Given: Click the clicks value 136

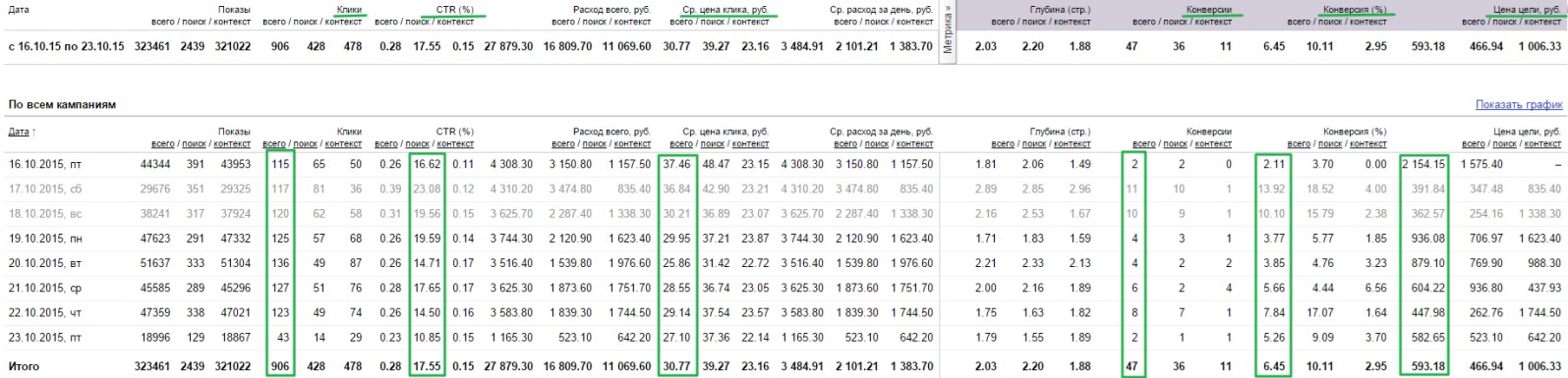Looking at the screenshot, I should (x=281, y=263).
